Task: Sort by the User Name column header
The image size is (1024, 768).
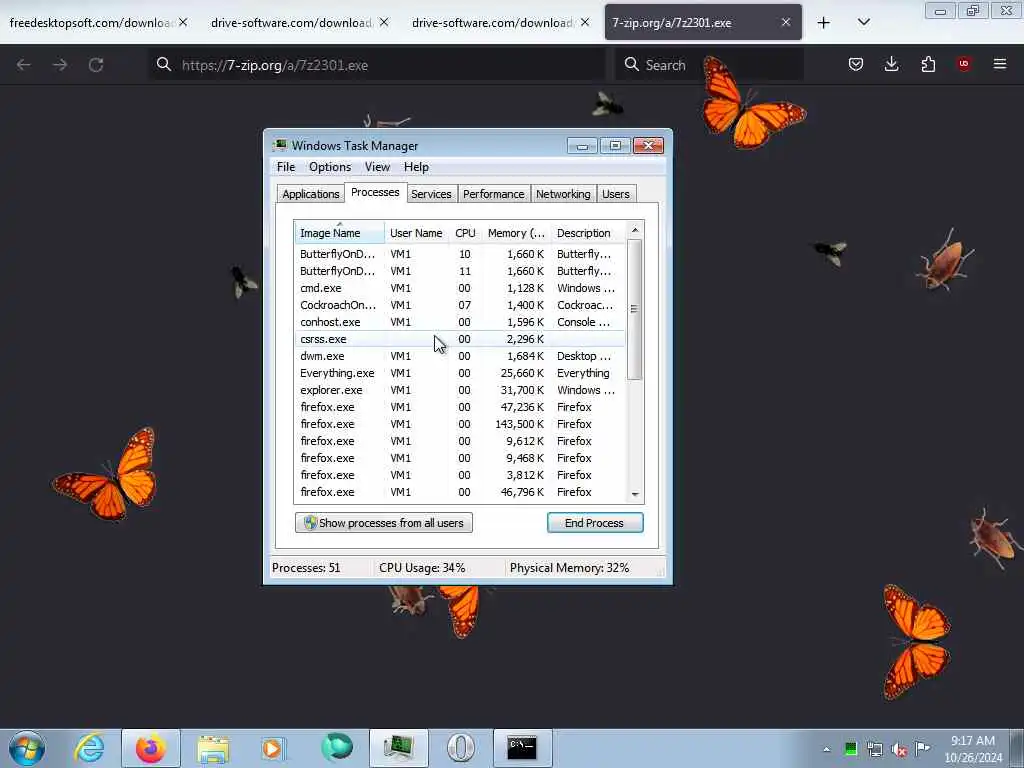Action: 416,233
